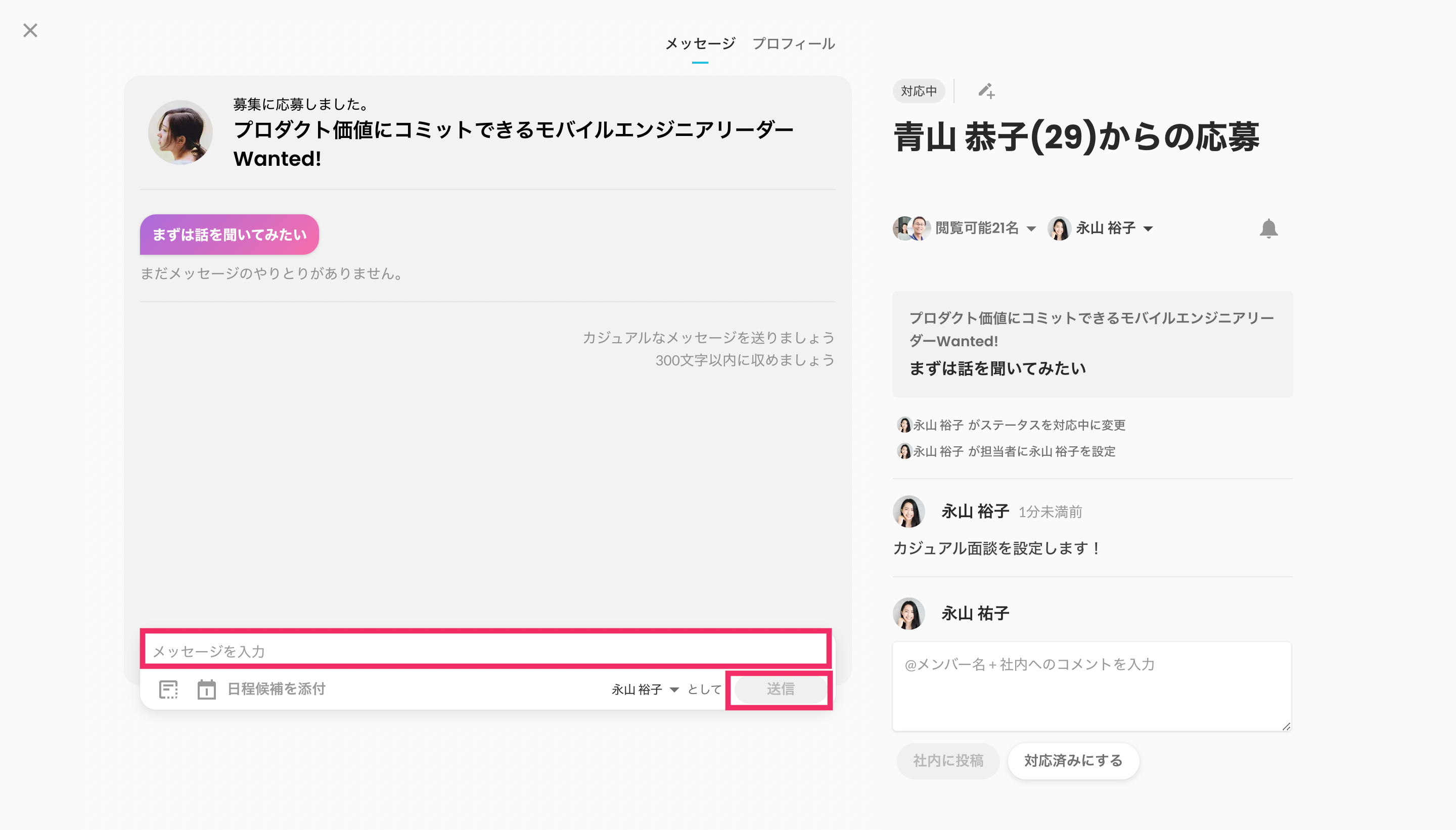Click the internal comment textarea
Image resolution: width=1456 pixels, height=830 pixels.
point(1091,686)
